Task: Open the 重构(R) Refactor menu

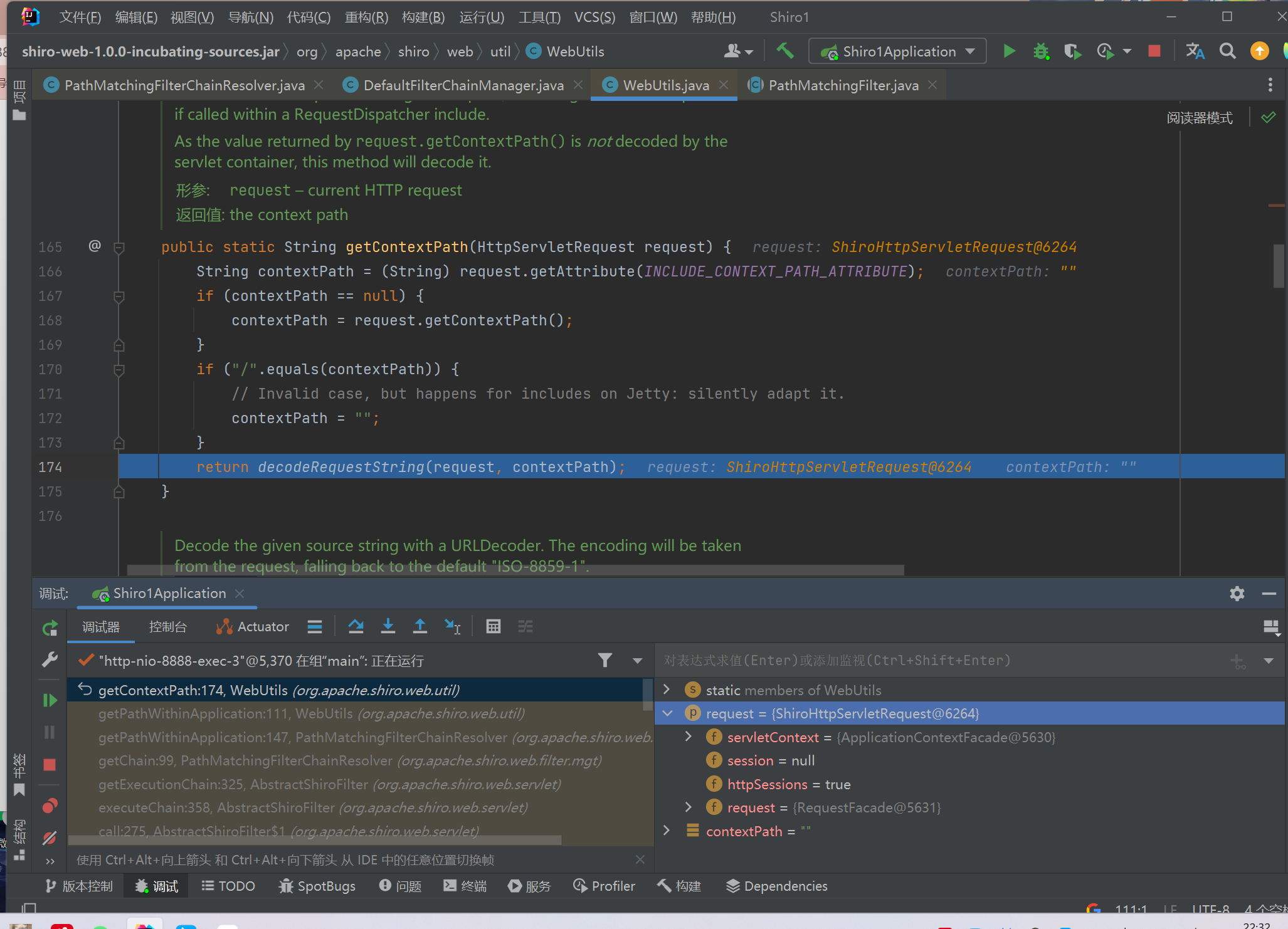Action: click(366, 17)
